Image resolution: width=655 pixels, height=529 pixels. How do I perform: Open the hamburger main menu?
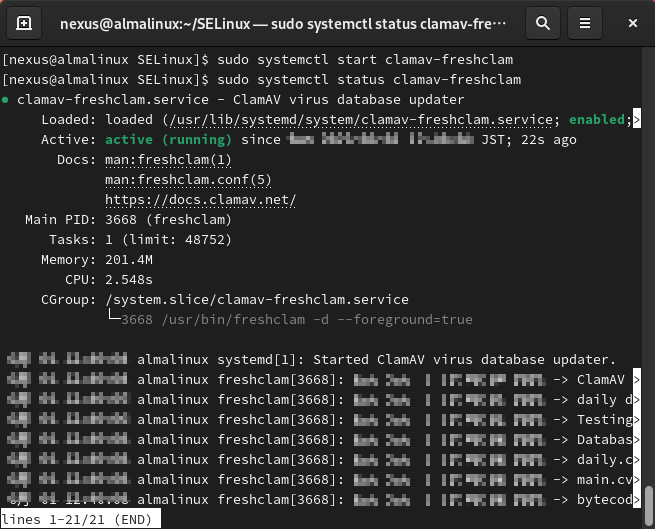[586, 22]
